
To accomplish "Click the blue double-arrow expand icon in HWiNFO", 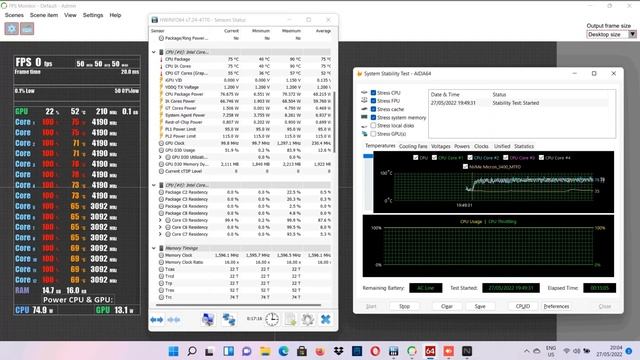I will coord(157,320).
